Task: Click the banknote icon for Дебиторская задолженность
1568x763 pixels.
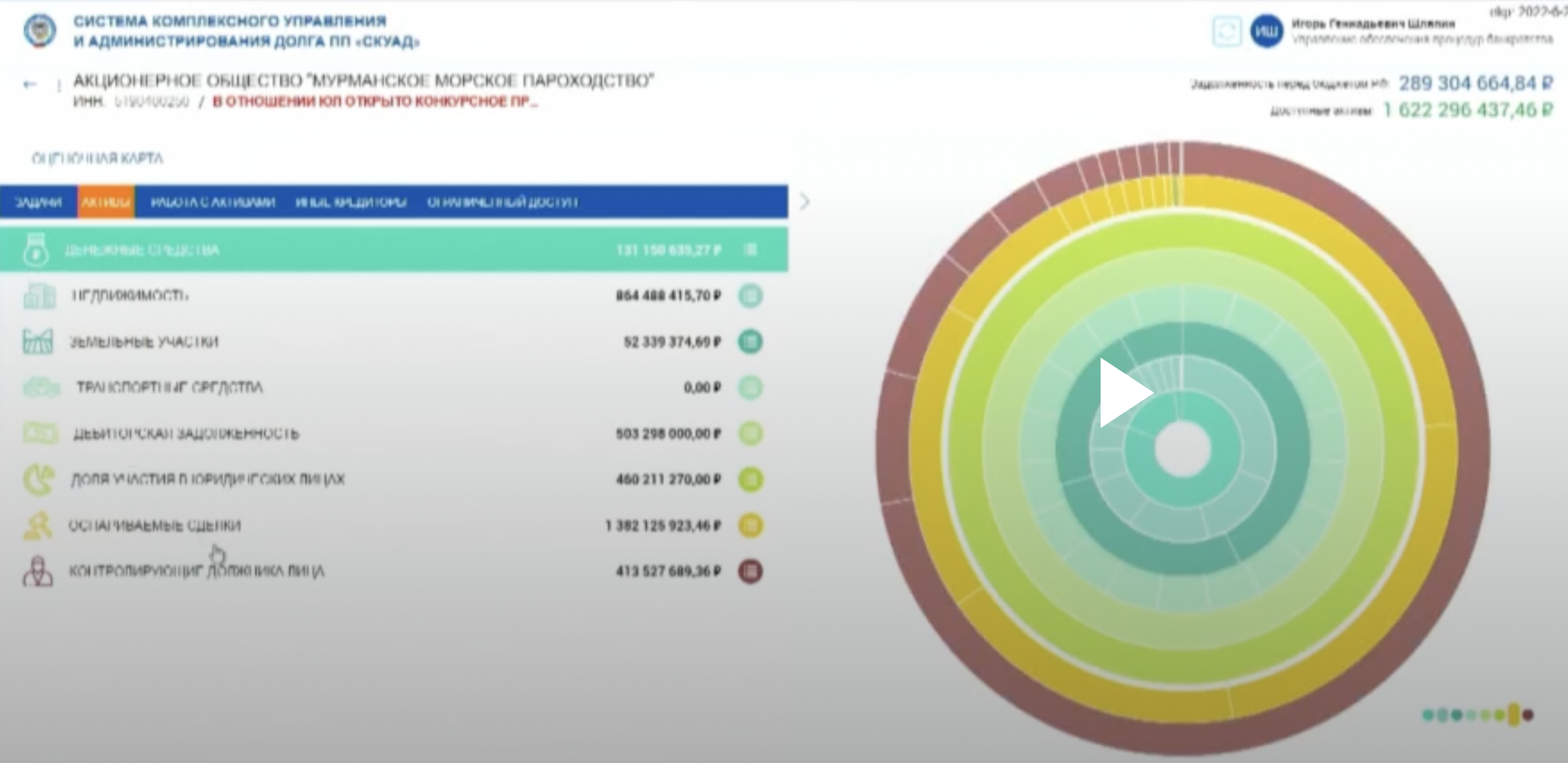Action: (40, 433)
